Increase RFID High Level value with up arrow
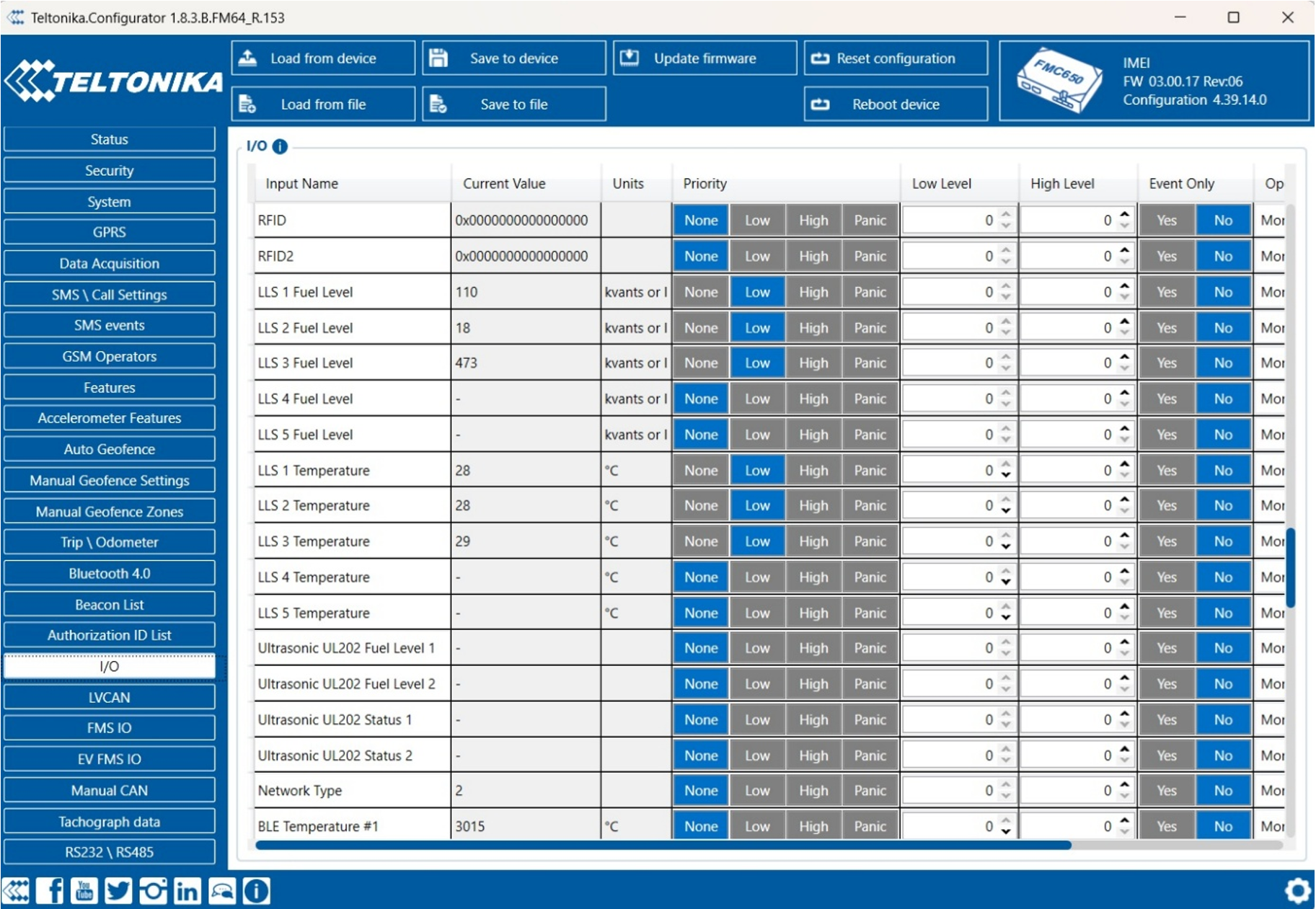1316x909 pixels. (x=1125, y=215)
